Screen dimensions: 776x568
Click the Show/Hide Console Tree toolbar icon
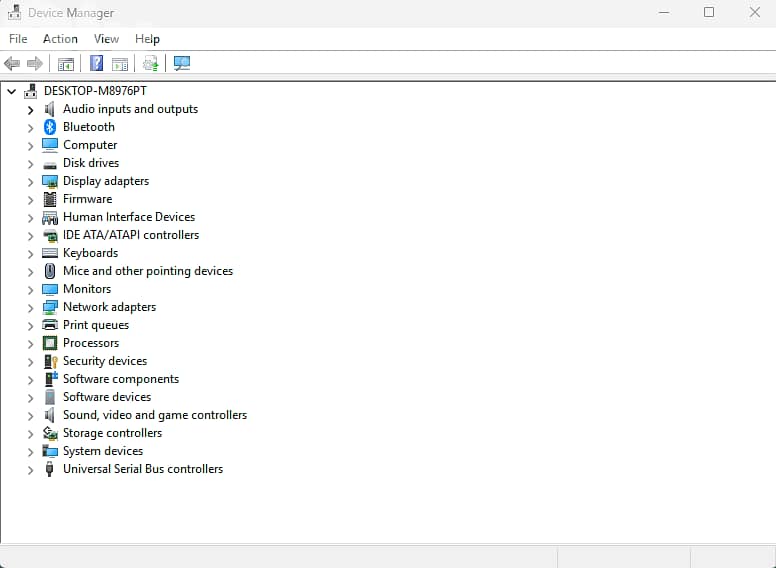(x=66, y=63)
